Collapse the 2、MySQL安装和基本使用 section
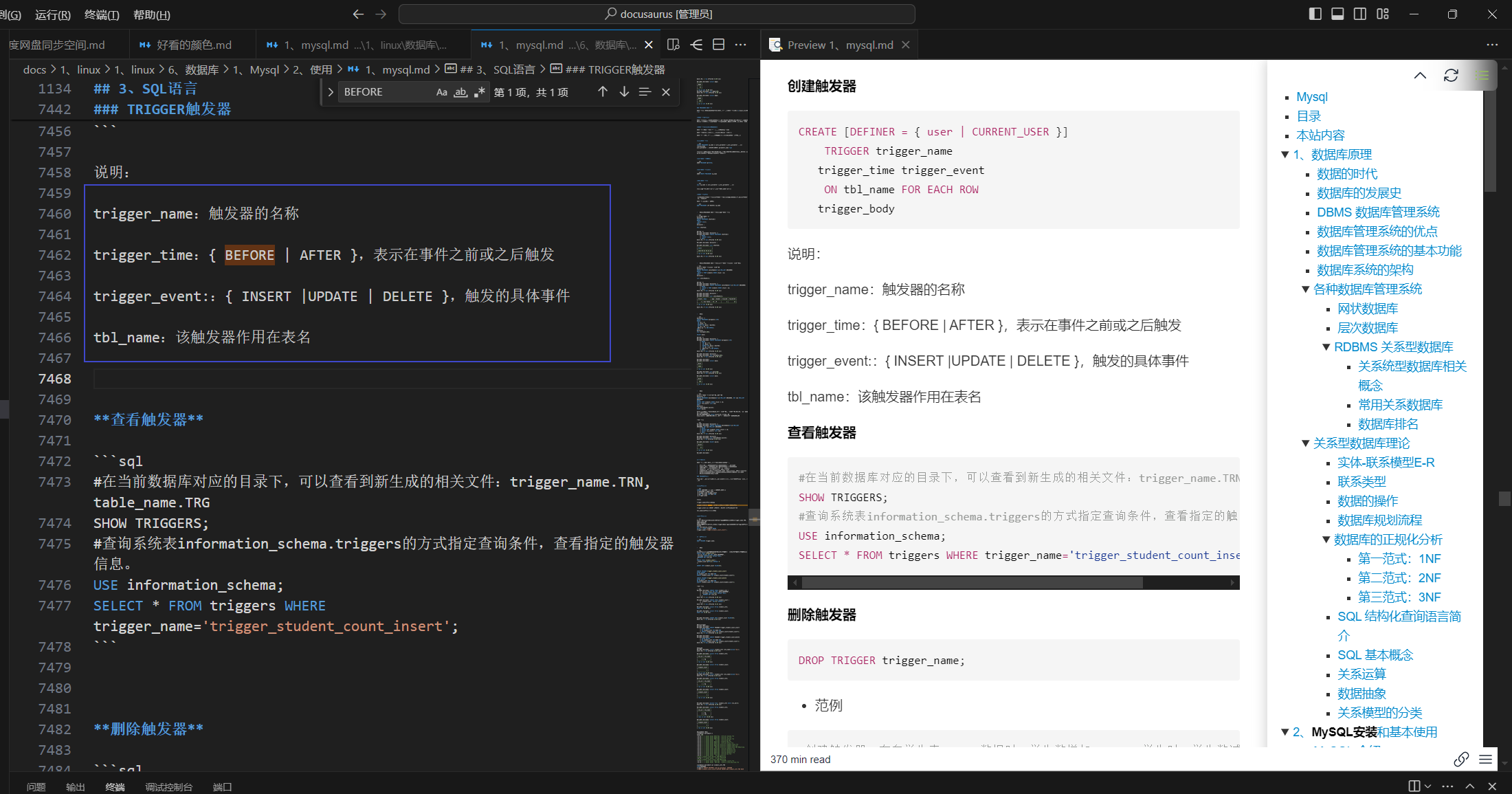Screen dimensions: 1512x794 [1285, 732]
